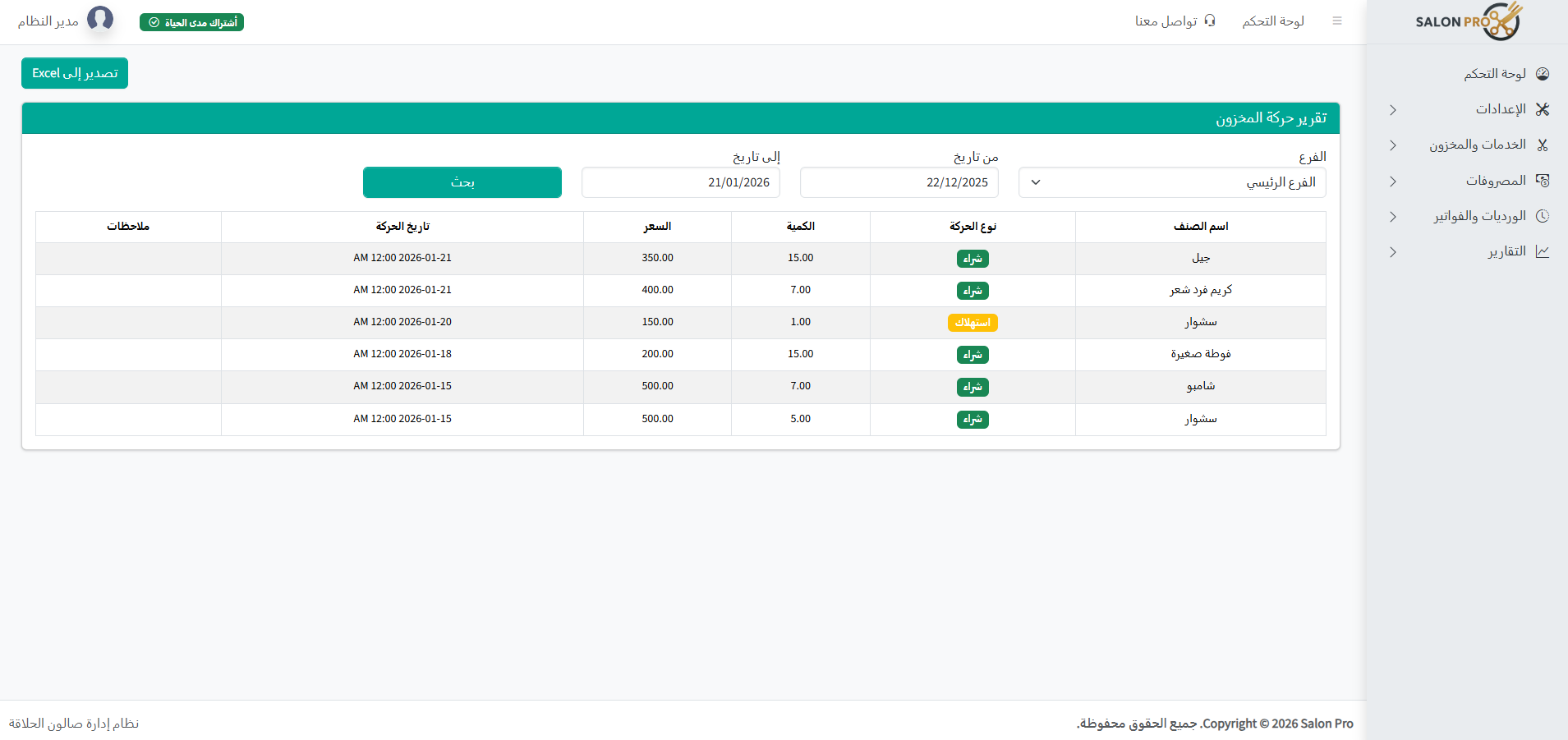Image resolution: width=1568 pixels, height=740 pixels.
Task: Click the إلى تاريخ date field
Action: pyautogui.click(x=680, y=182)
